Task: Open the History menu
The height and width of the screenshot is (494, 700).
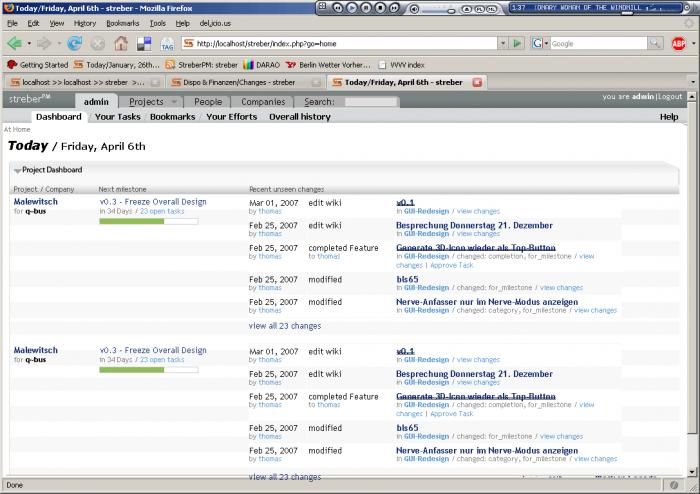Action: pyautogui.click(x=85, y=23)
